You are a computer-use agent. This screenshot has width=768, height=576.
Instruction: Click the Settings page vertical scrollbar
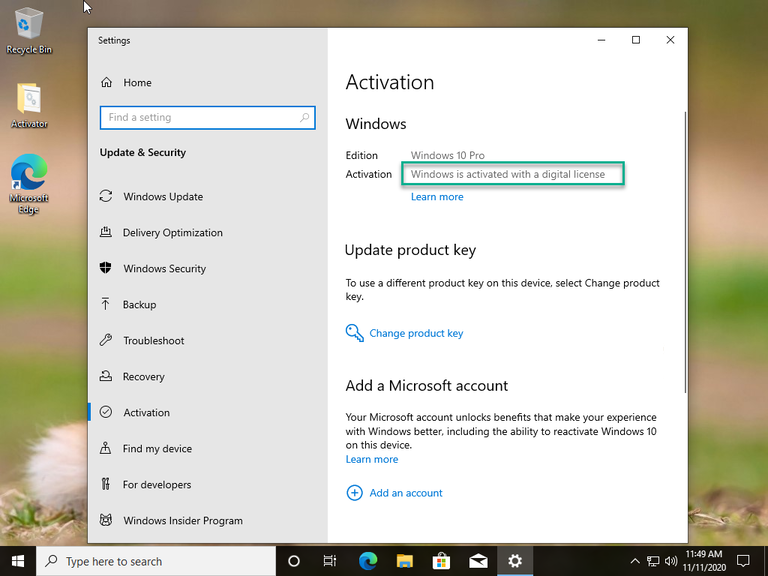click(x=685, y=252)
